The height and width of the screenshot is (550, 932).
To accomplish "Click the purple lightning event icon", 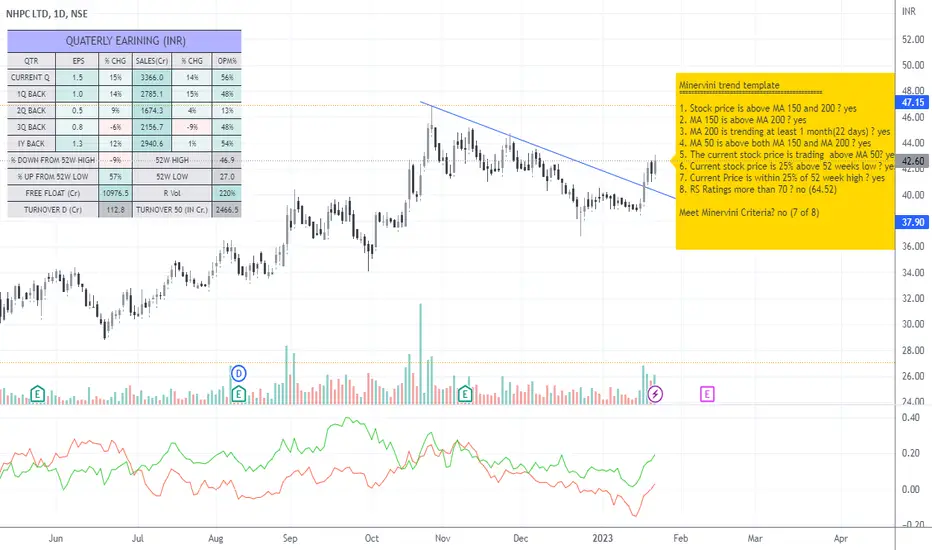I will (x=655, y=394).
